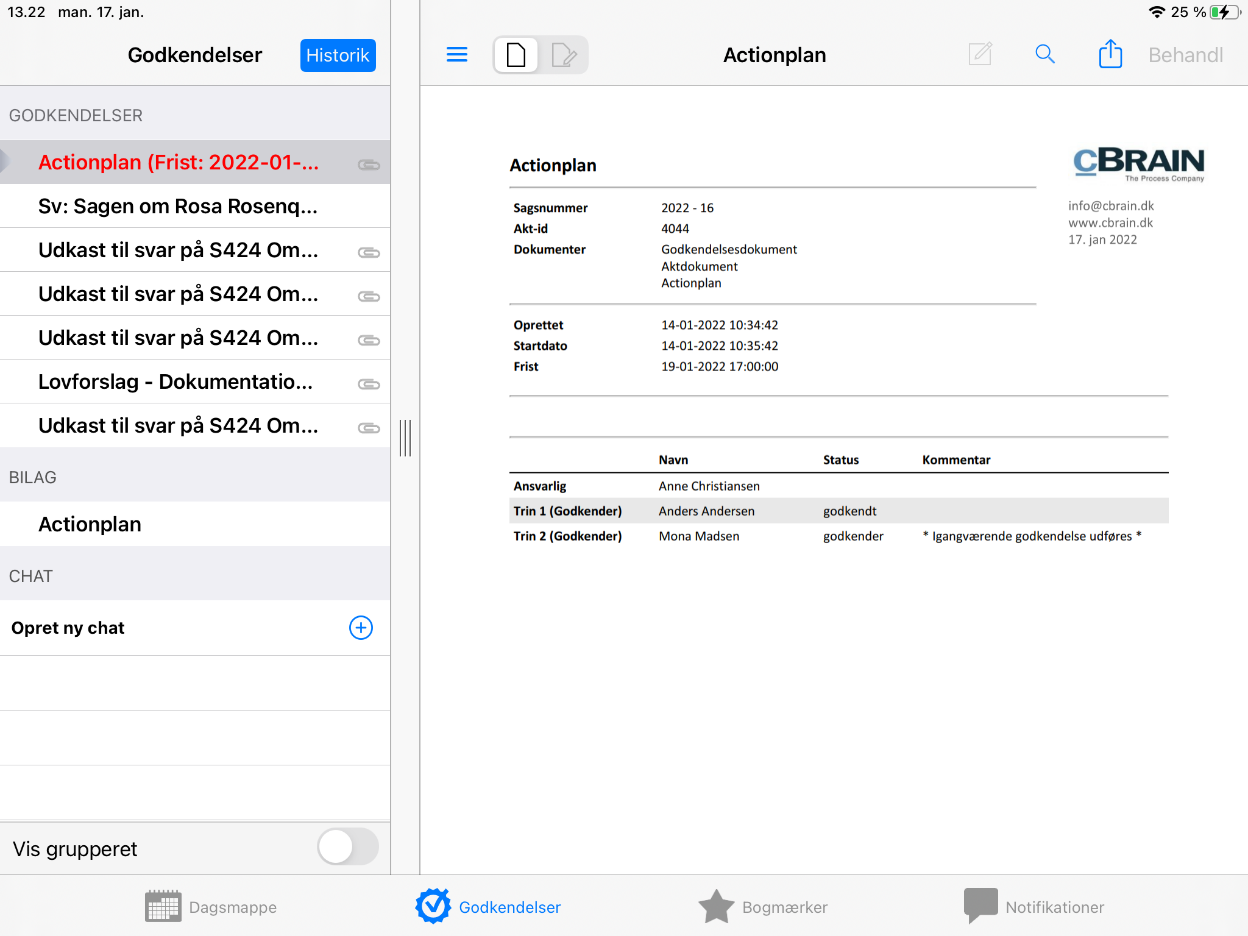Tap the www.cbrain.dk link

(x=1110, y=223)
